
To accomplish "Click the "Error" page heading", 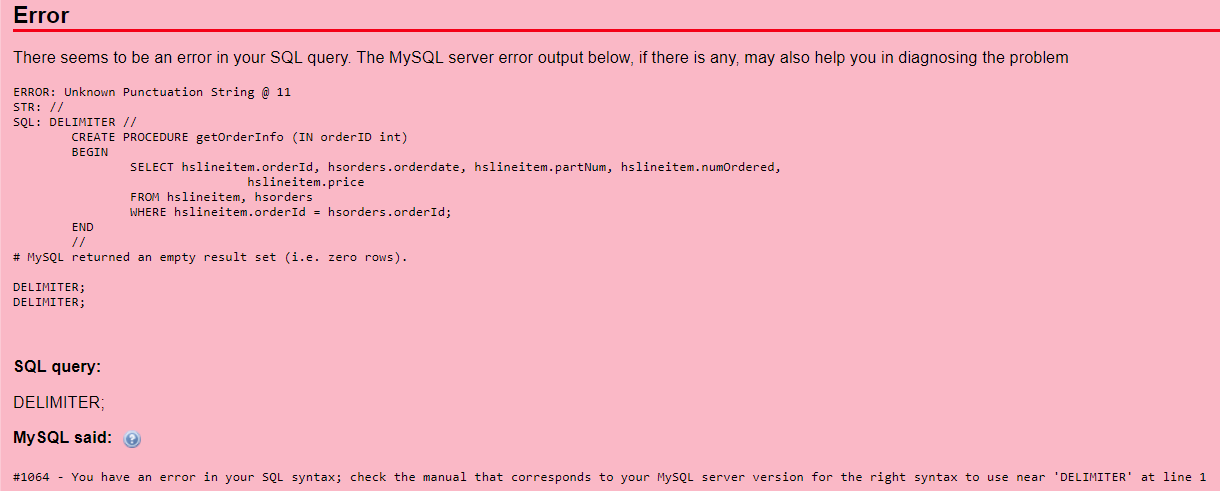I will tap(41, 16).
